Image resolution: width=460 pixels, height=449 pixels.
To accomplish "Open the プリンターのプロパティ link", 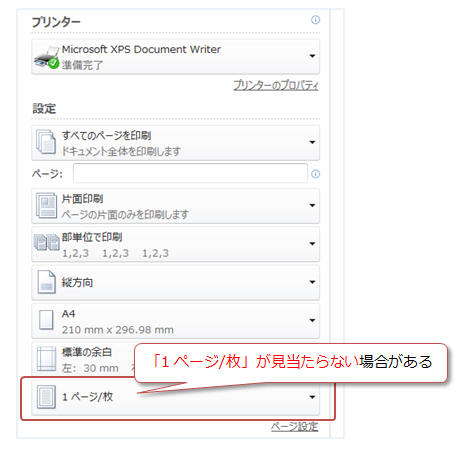I will click(x=276, y=85).
